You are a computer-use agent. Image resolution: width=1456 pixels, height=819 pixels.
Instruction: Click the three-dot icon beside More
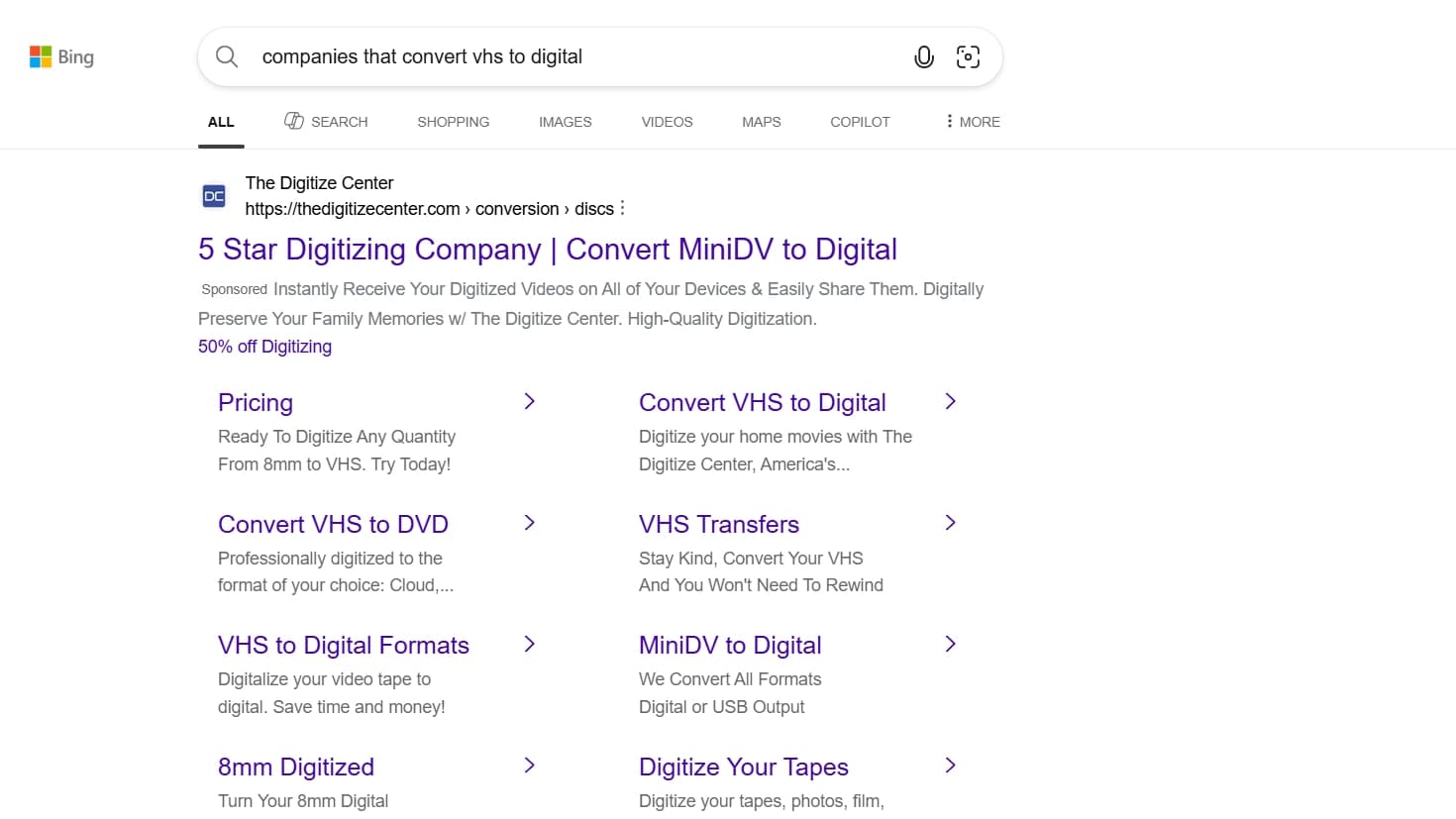(x=948, y=120)
